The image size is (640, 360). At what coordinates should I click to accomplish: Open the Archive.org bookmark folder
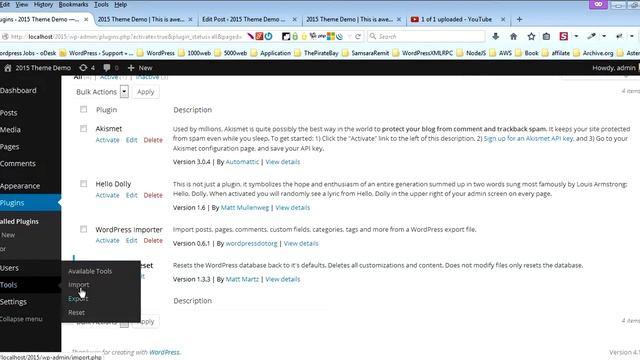(593, 53)
